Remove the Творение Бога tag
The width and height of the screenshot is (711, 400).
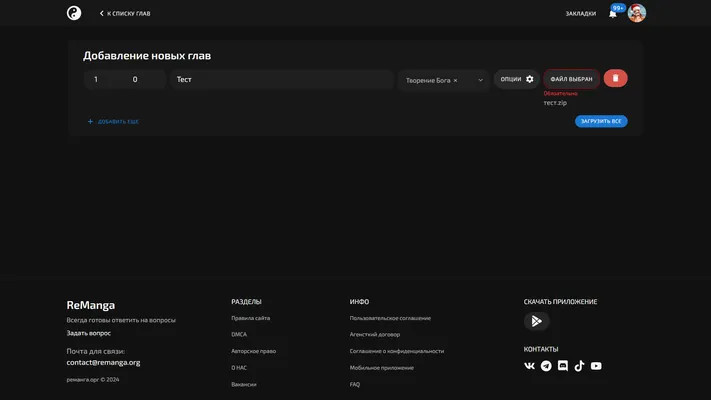point(455,81)
